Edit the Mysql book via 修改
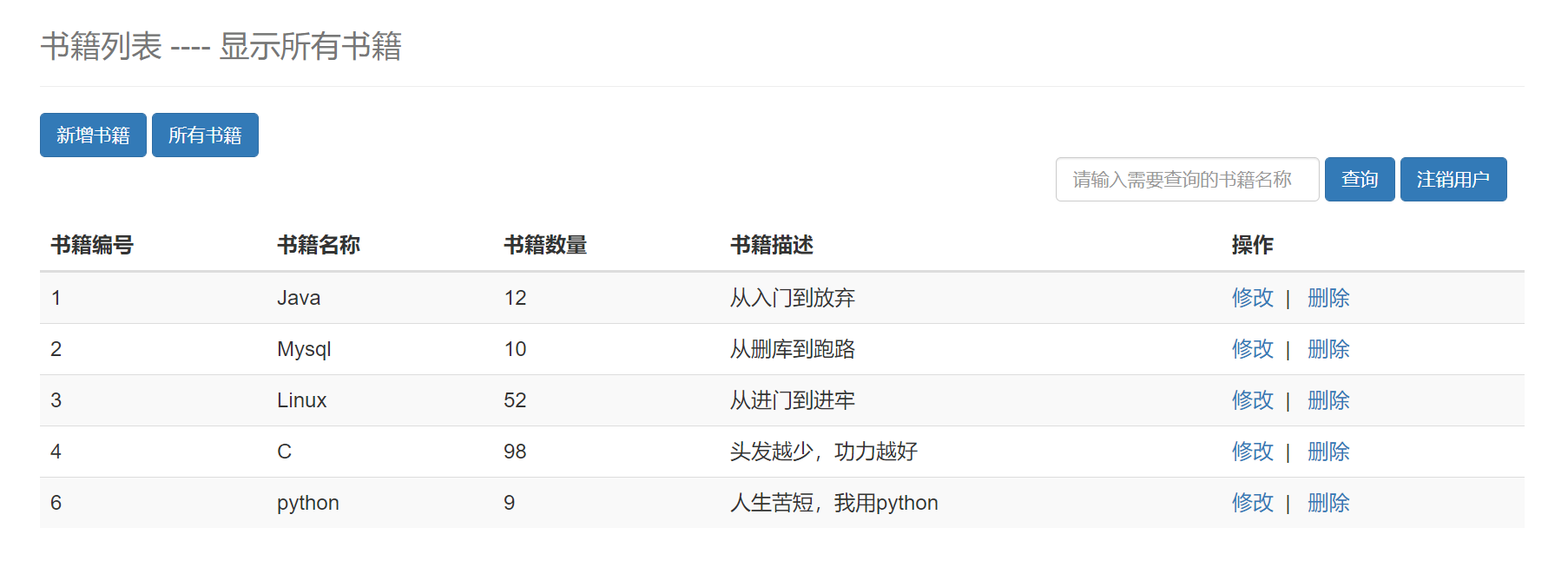This screenshot has width=1568, height=574. click(x=1252, y=349)
